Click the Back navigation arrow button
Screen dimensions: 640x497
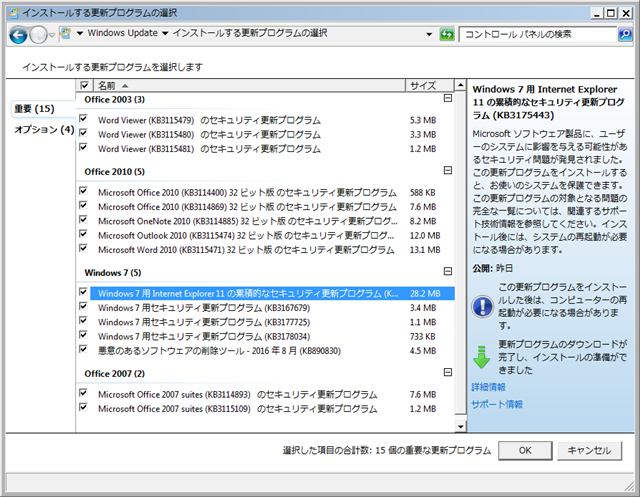pos(18,35)
